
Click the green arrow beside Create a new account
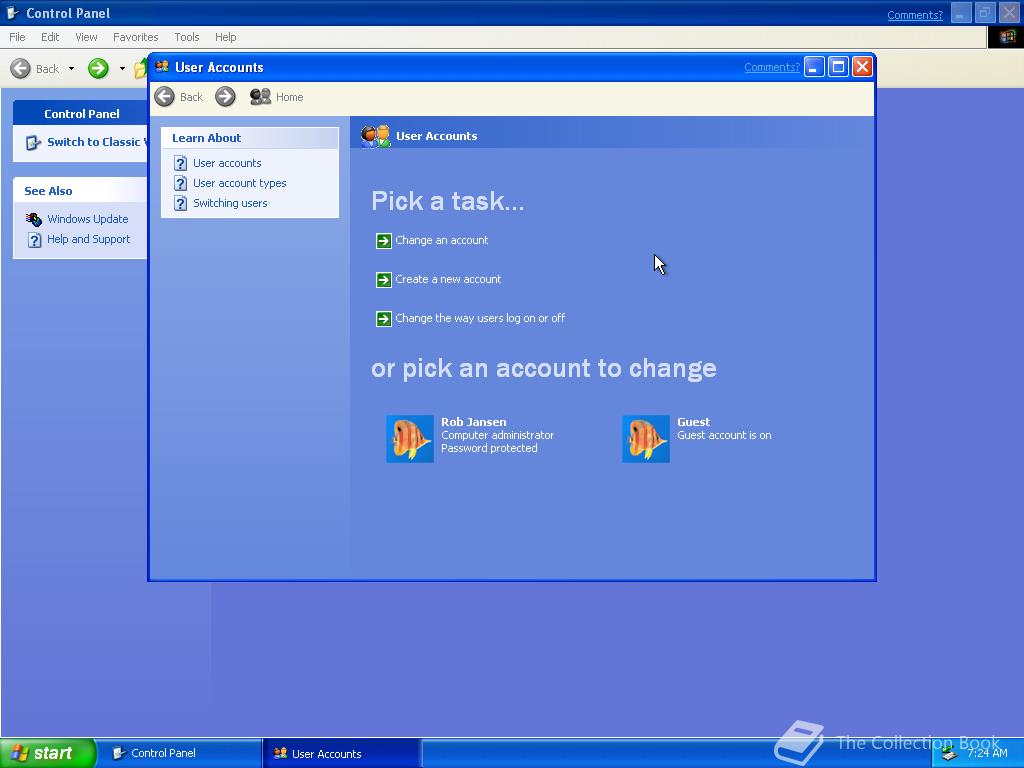click(384, 280)
